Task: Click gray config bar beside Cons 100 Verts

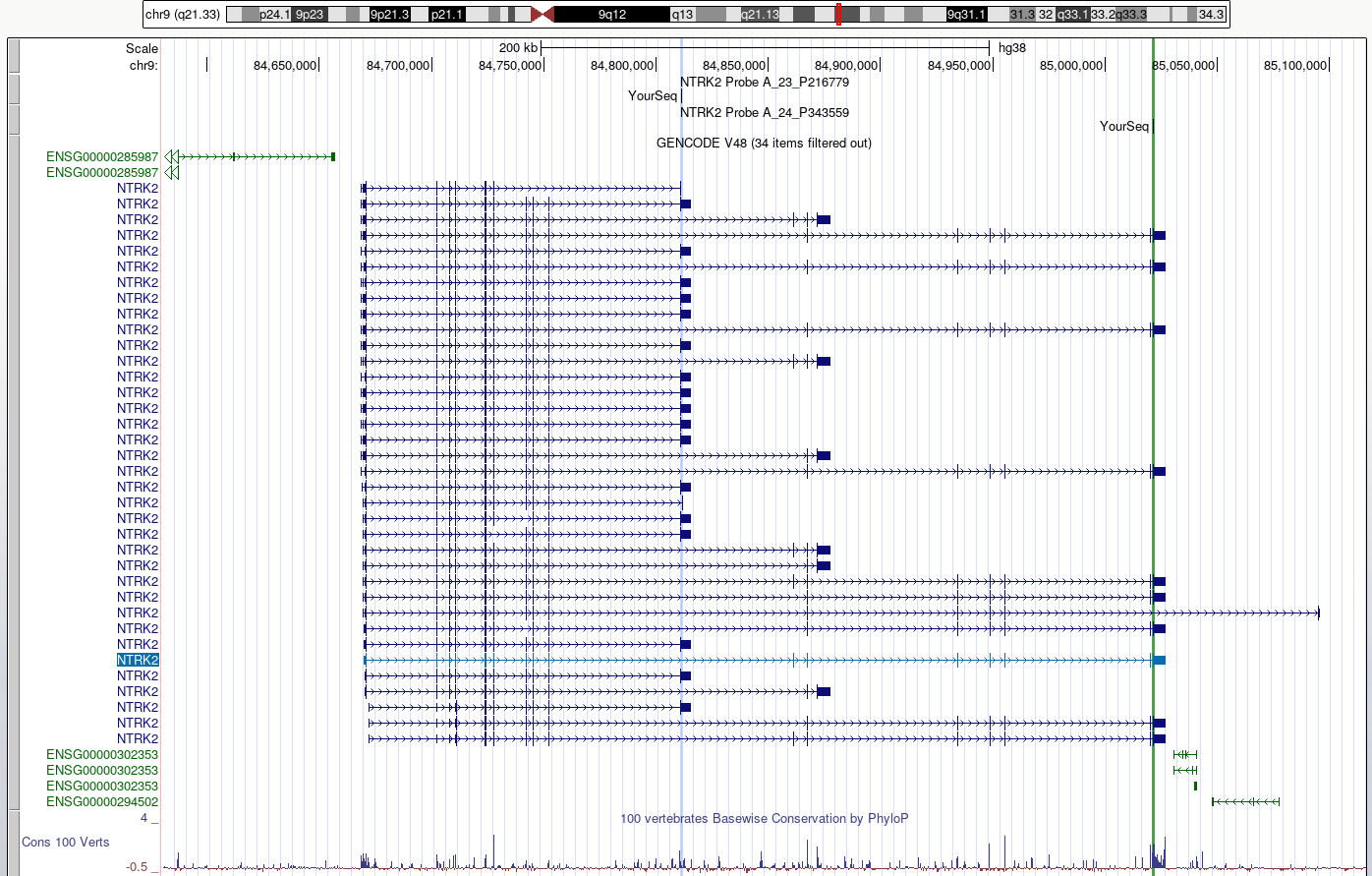Action: point(14,842)
